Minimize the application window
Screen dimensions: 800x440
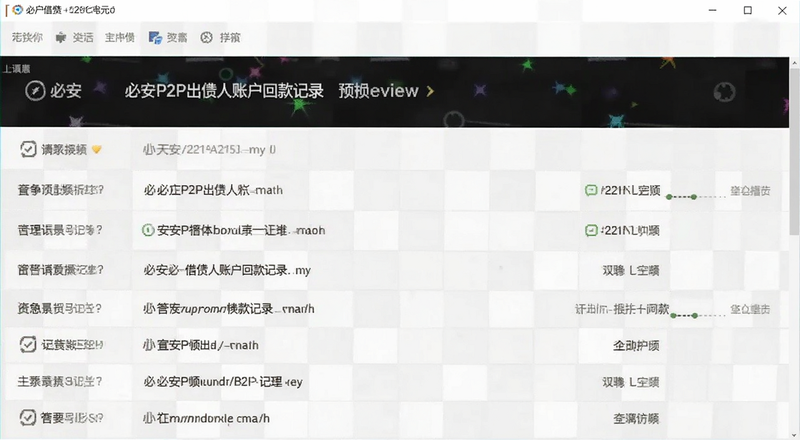tap(713, 10)
